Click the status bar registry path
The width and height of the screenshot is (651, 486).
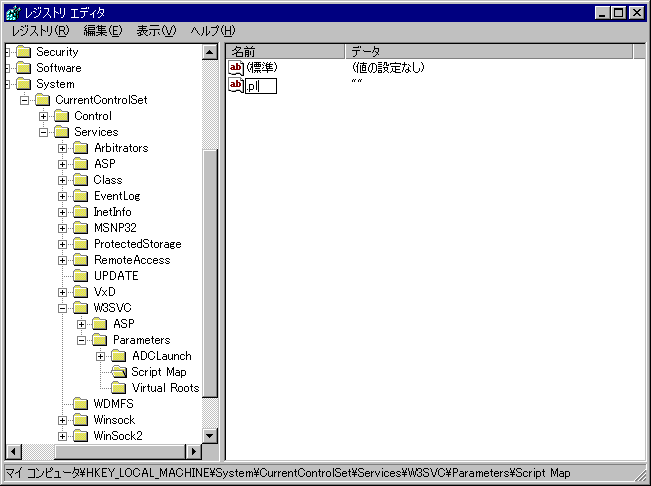(x=288, y=473)
